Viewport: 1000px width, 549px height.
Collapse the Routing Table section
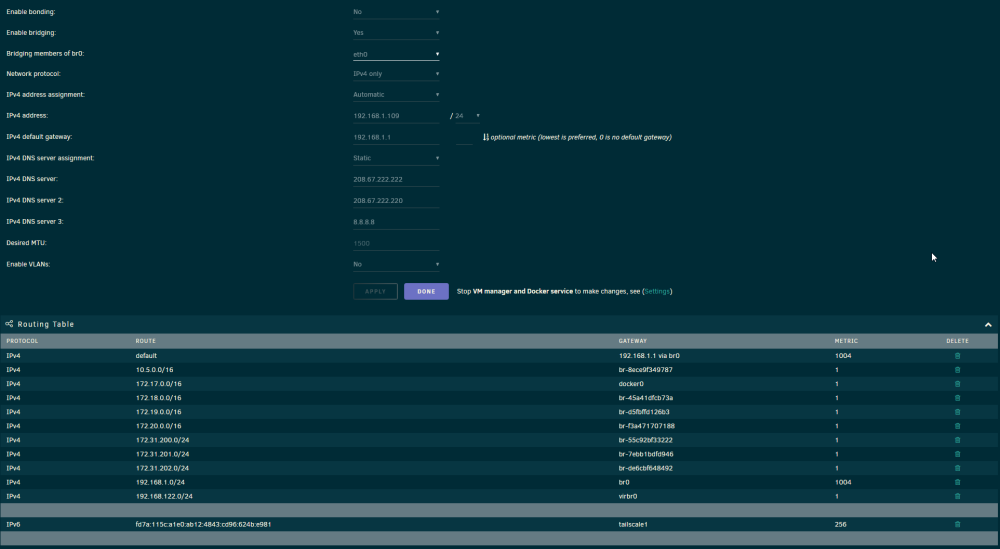pyautogui.click(x=988, y=325)
